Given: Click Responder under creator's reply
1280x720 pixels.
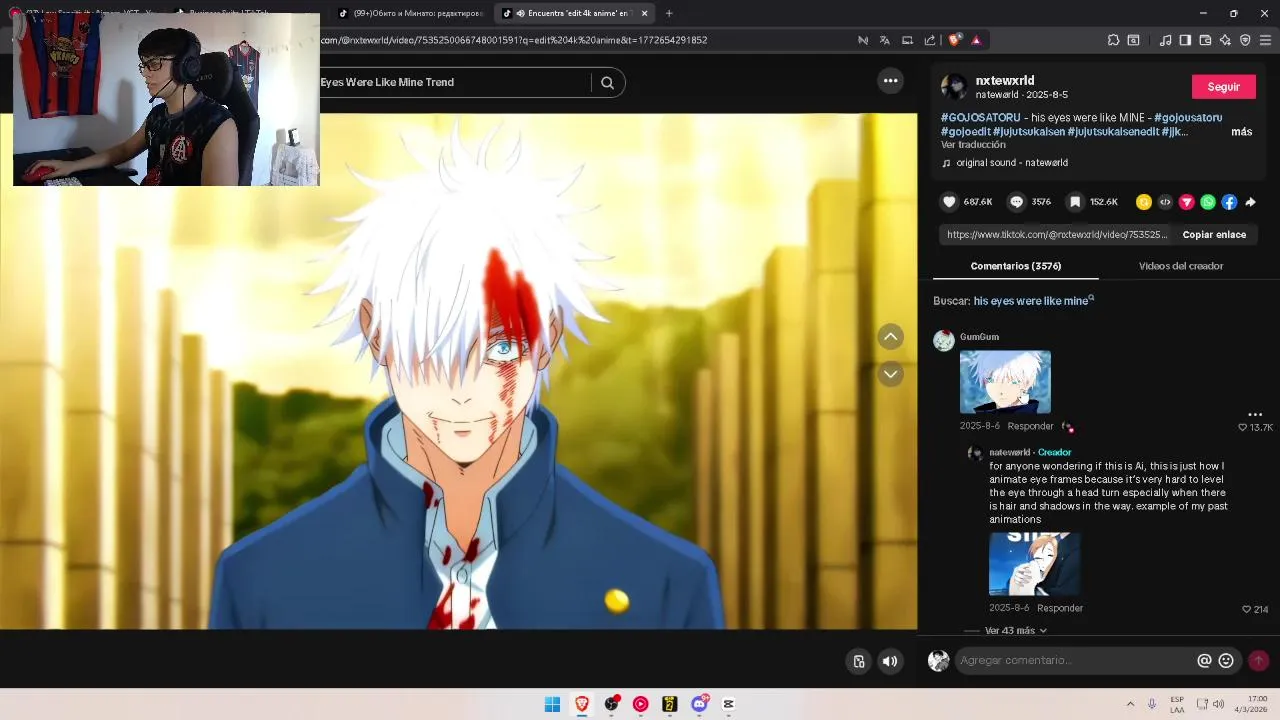Looking at the screenshot, I should pos(1060,609).
